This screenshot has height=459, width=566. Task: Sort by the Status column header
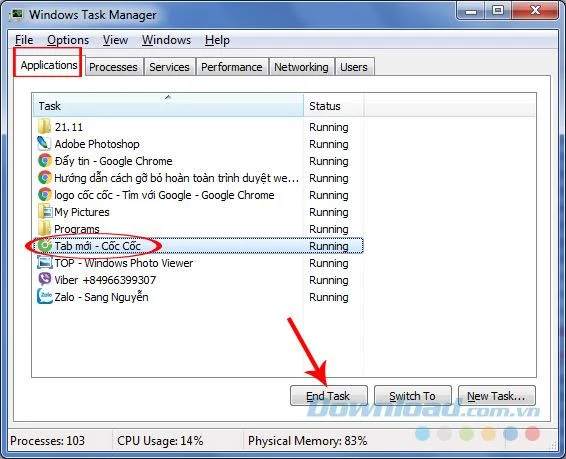pyautogui.click(x=334, y=105)
